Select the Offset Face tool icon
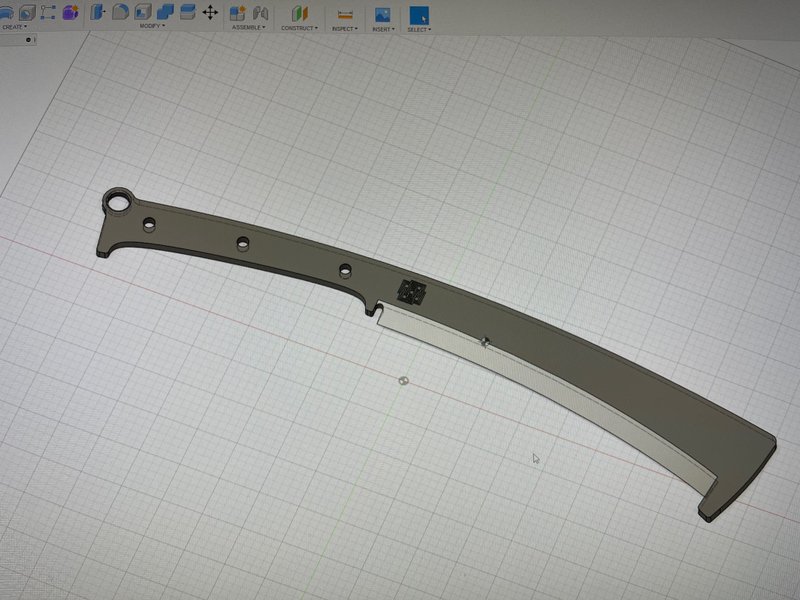The width and height of the screenshot is (800, 600). (x=188, y=12)
